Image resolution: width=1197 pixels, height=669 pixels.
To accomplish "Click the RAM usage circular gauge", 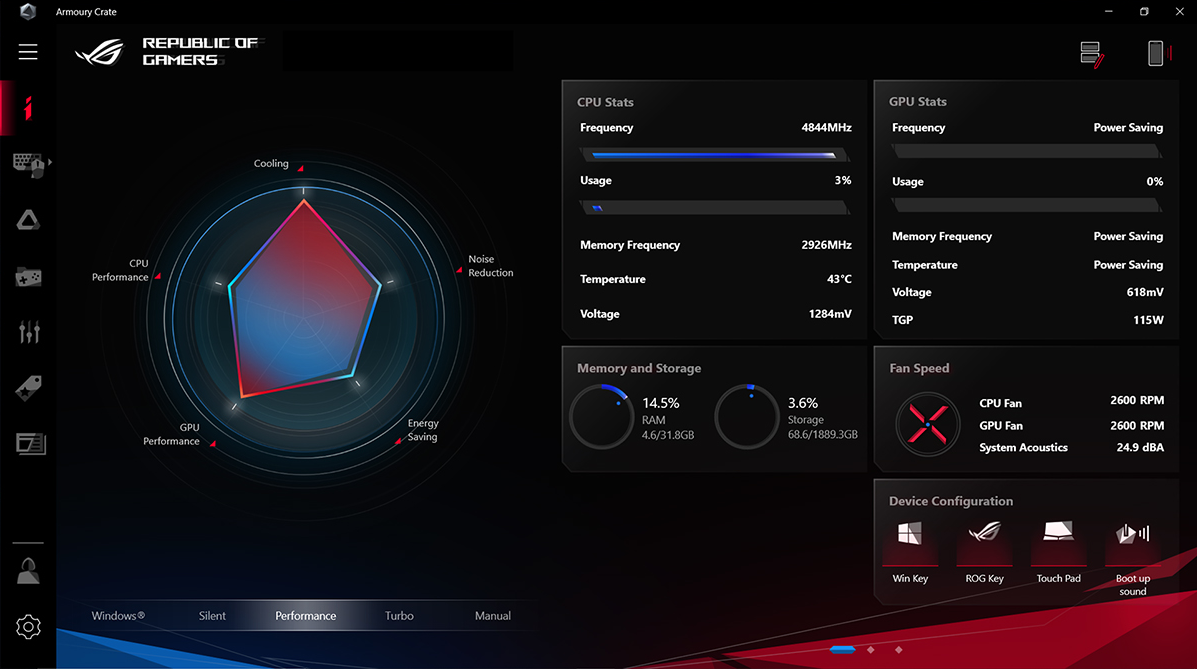I will pos(602,416).
